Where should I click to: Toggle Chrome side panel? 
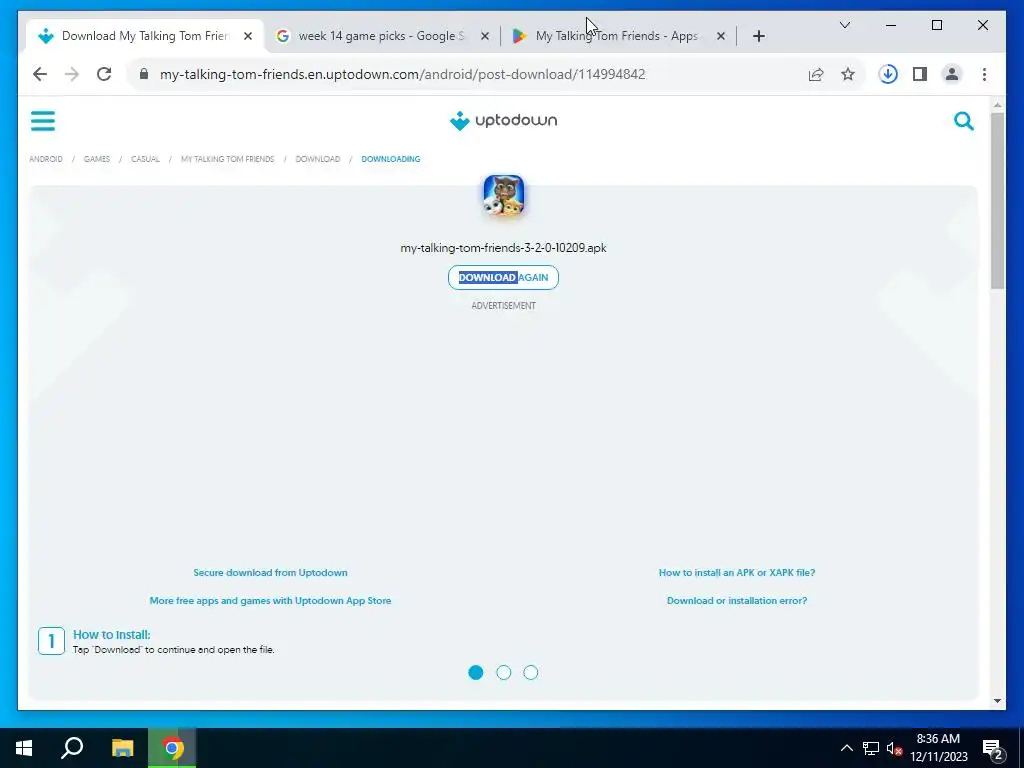coord(920,74)
